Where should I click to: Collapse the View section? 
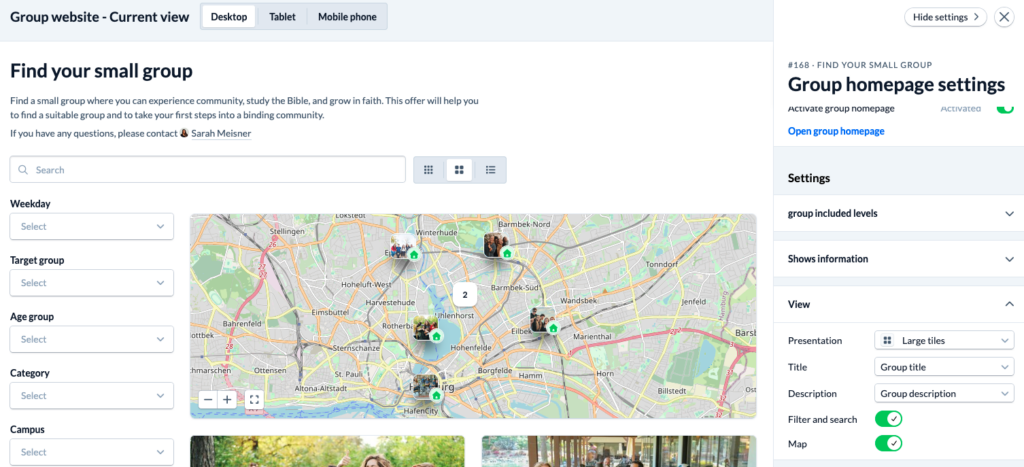pyautogui.click(x=899, y=304)
